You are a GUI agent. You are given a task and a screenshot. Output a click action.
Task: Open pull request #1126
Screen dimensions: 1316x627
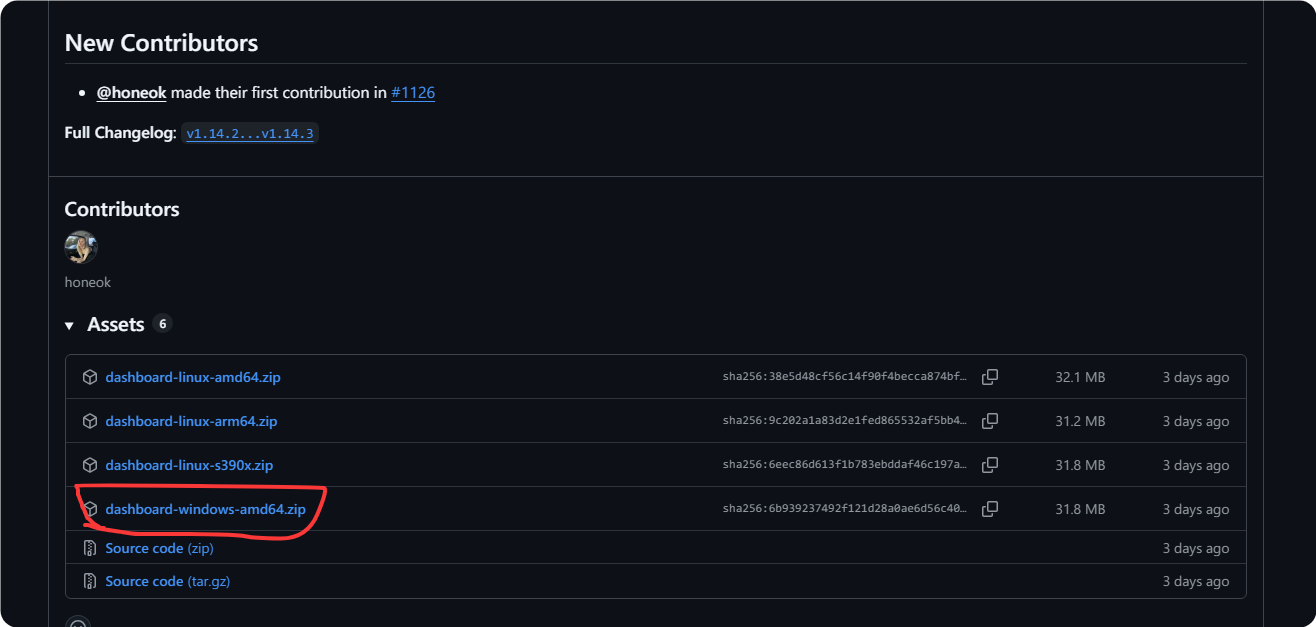tap(413, 93)
